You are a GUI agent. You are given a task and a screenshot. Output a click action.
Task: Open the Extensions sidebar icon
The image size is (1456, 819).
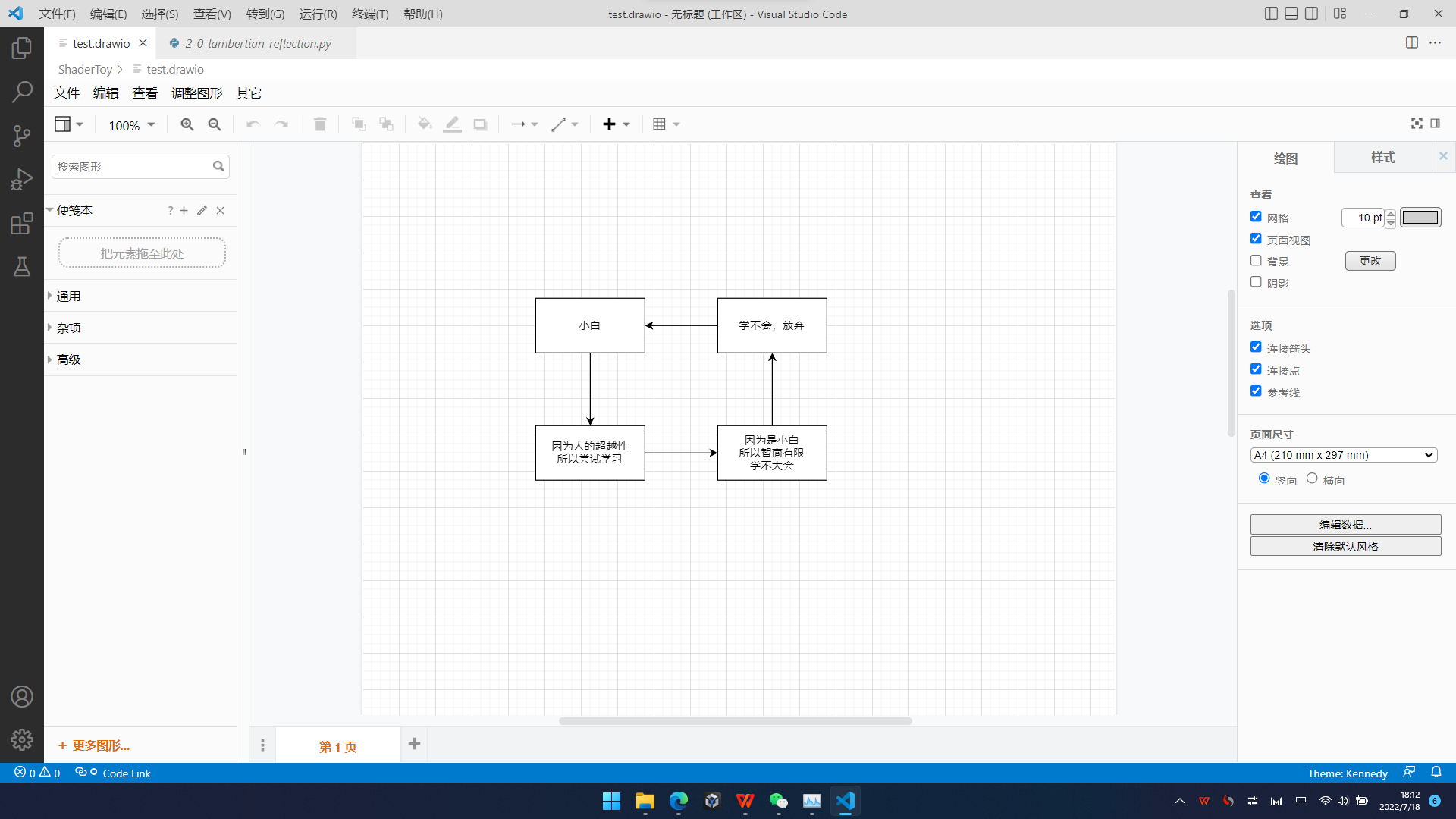(x=22, y=224)
